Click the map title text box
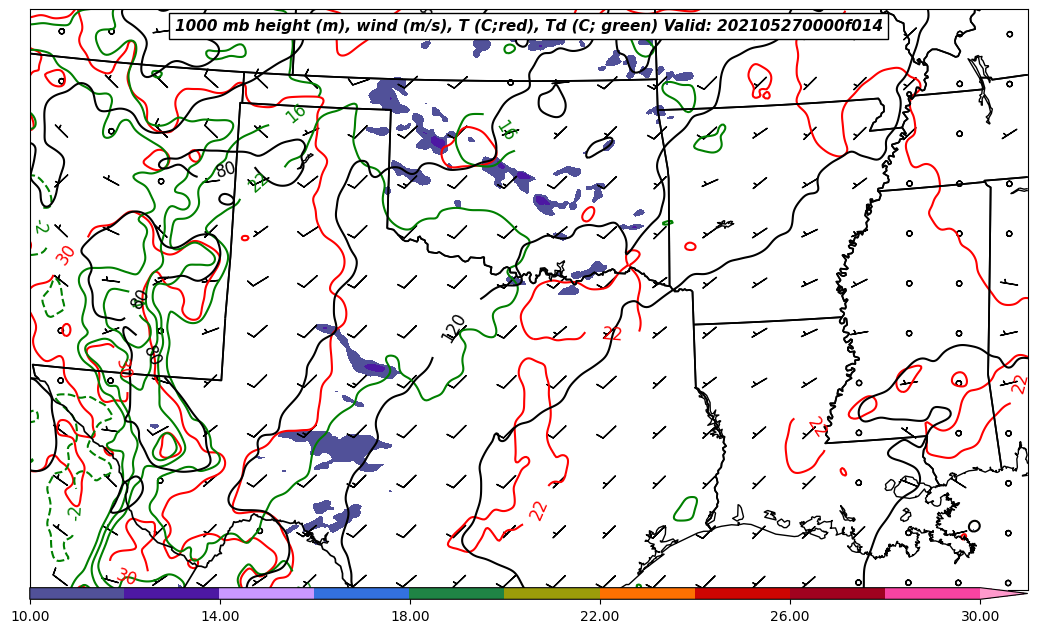The height and width of the screenshot is (633, 1037). point(528,26)
